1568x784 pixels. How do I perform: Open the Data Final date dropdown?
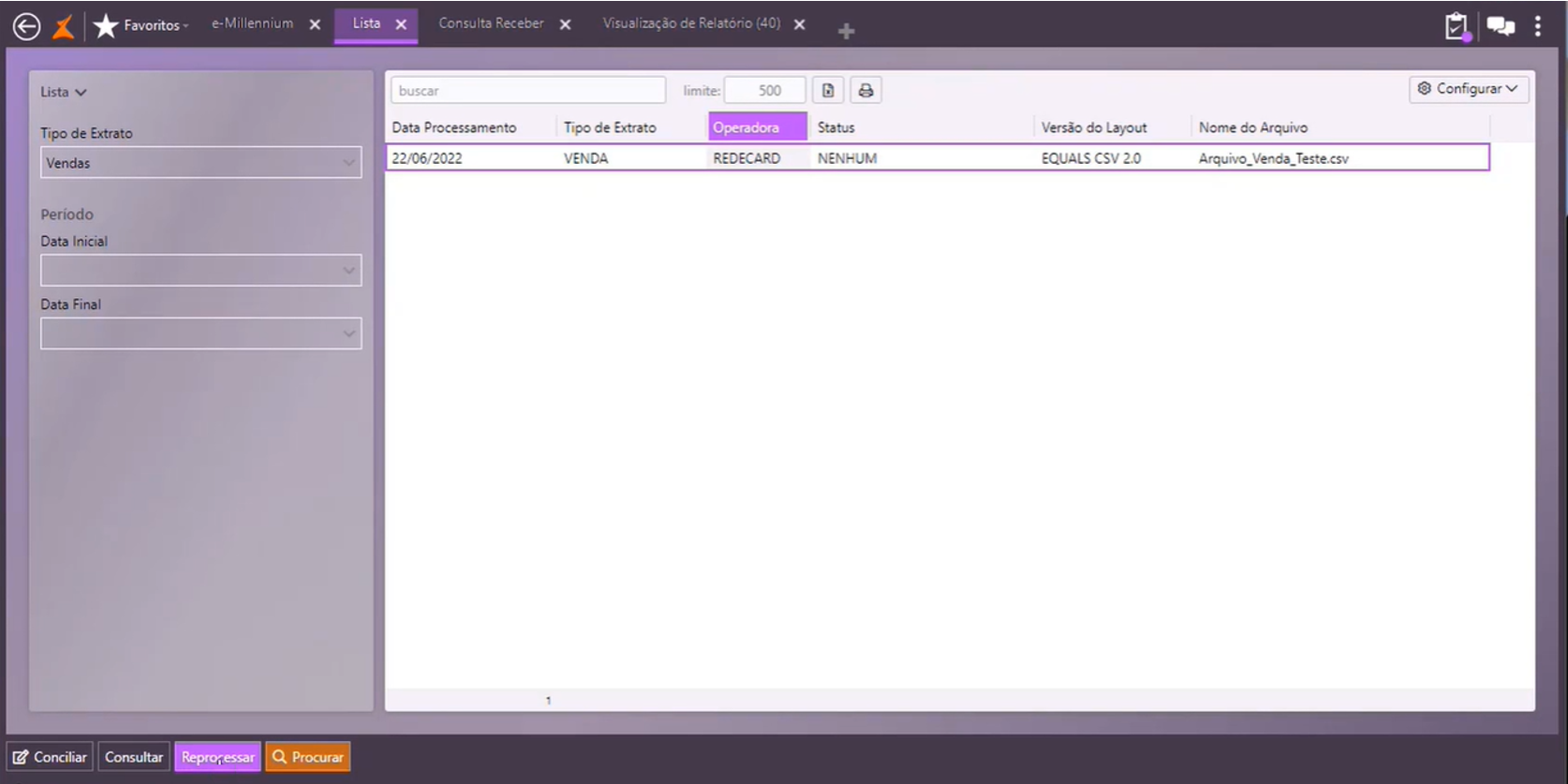point(200,333)
